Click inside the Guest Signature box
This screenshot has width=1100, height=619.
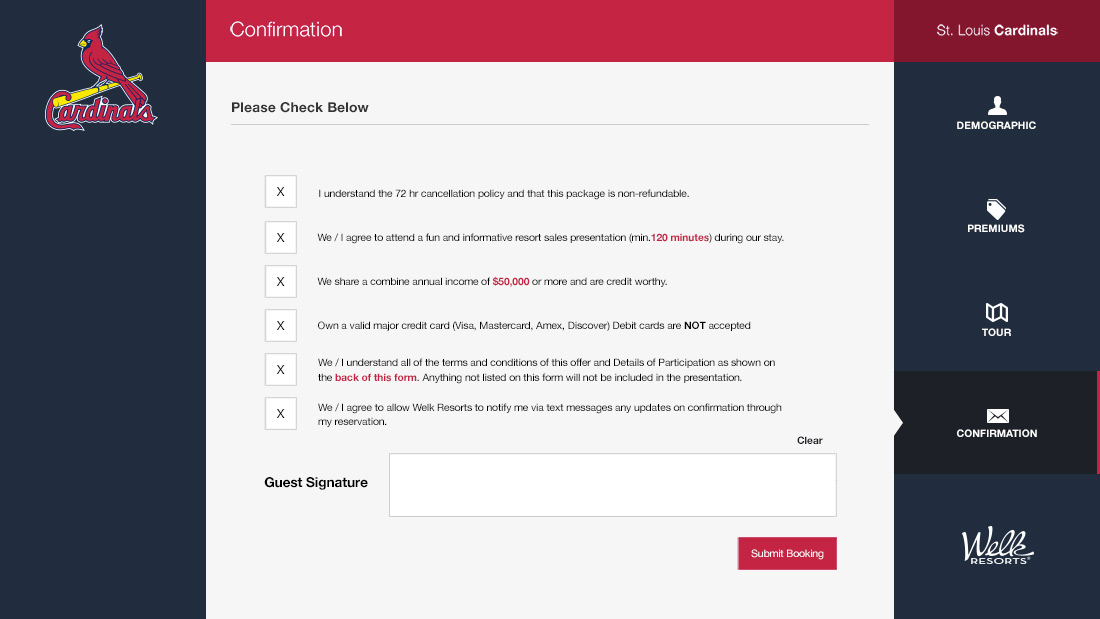coord(613,485)
